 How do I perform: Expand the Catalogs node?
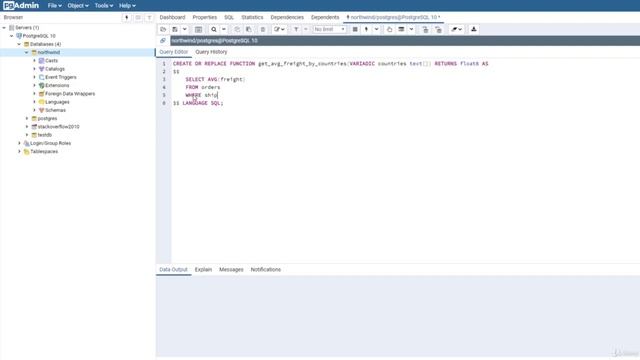tap(35, 69)
